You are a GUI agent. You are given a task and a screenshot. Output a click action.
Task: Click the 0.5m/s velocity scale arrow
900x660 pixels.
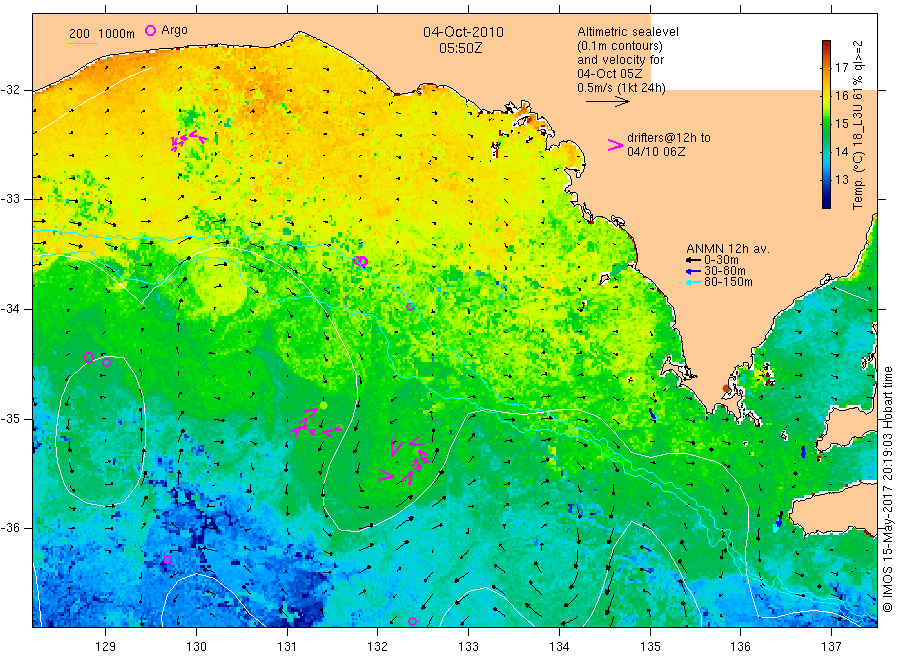point(607,102)
